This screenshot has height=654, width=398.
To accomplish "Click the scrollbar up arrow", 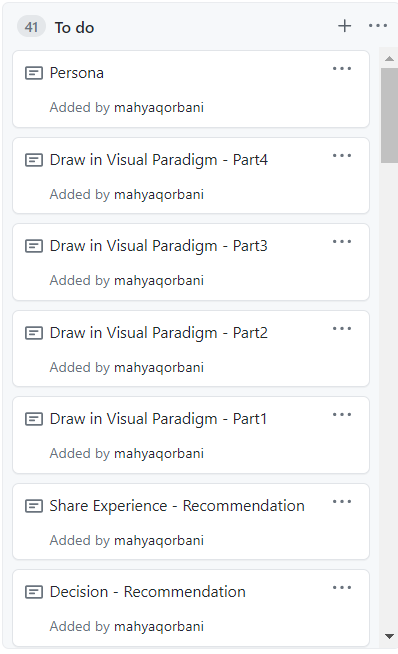I will [389, 58].
